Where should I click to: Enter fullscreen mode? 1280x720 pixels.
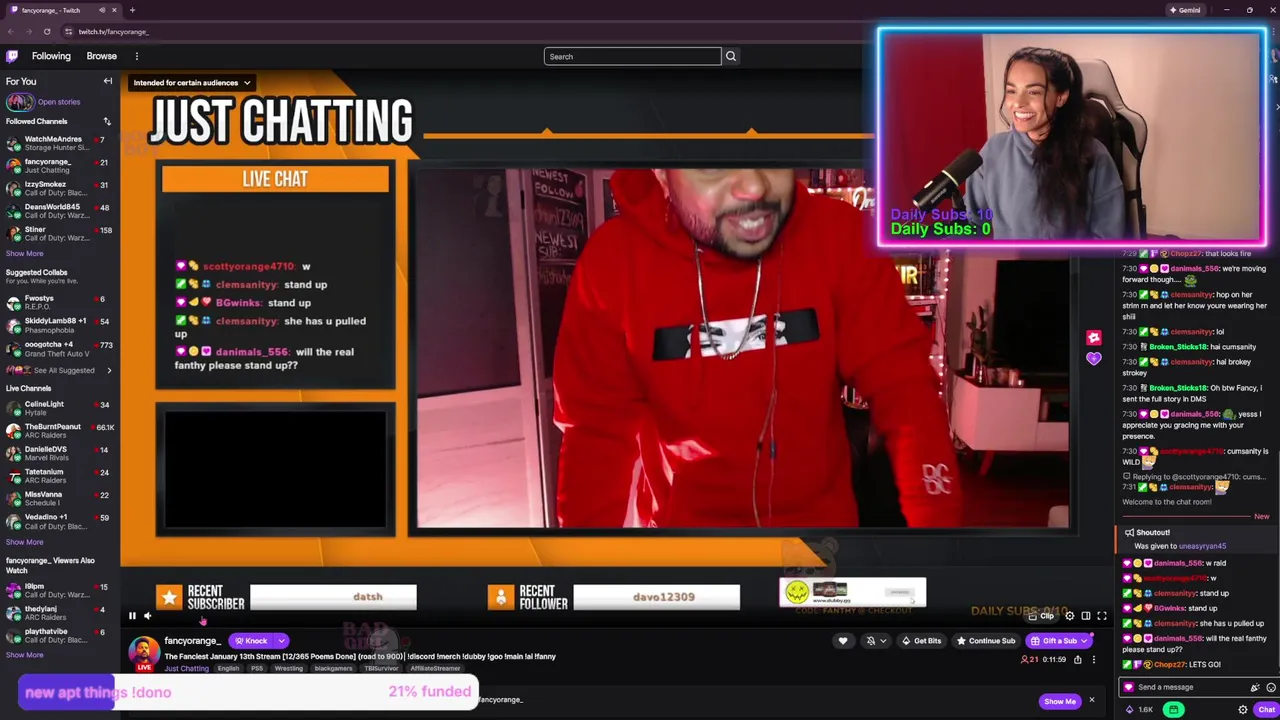pos(1102,616)
